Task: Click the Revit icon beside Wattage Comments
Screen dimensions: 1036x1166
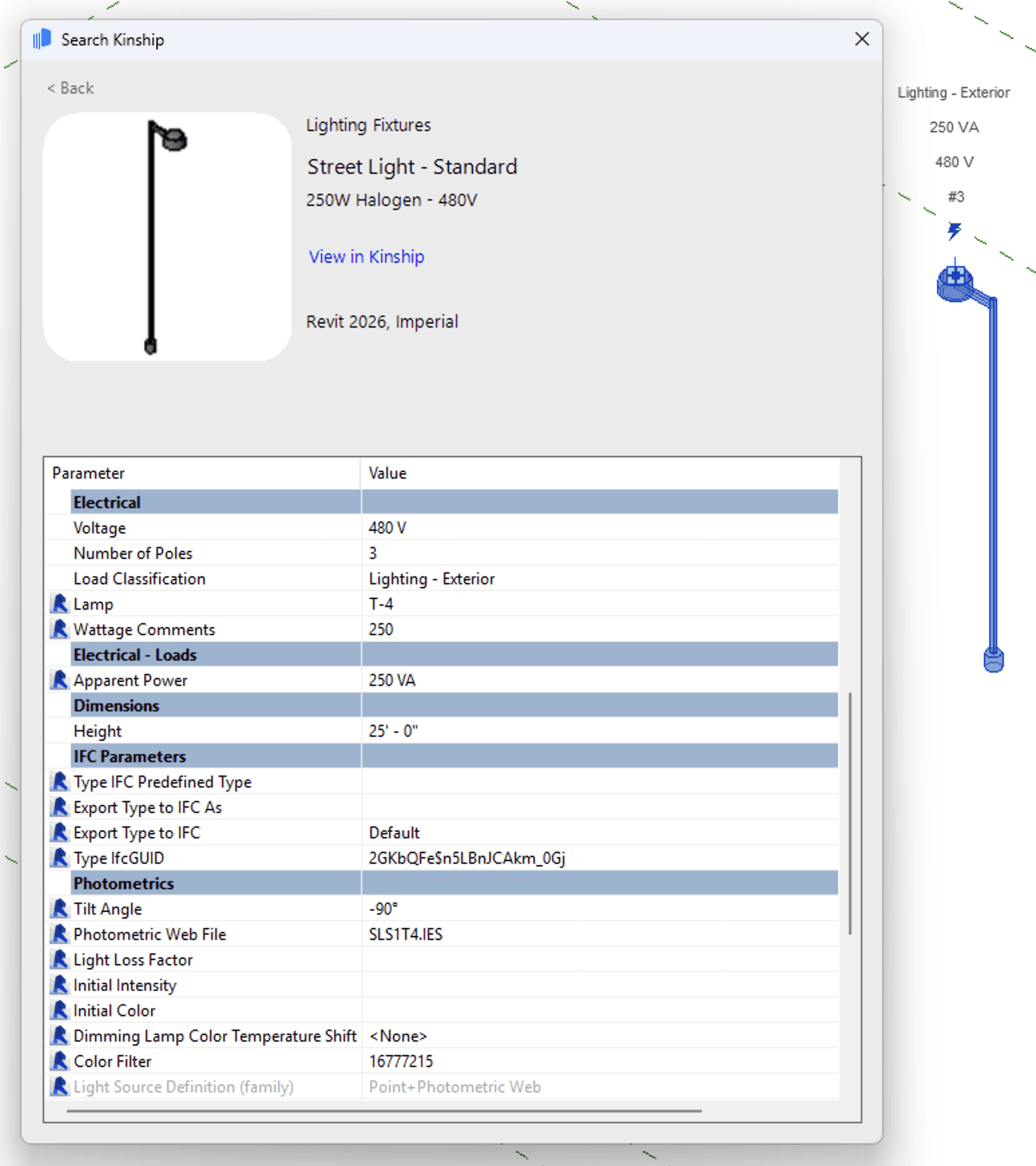Action: coord(60,629)
